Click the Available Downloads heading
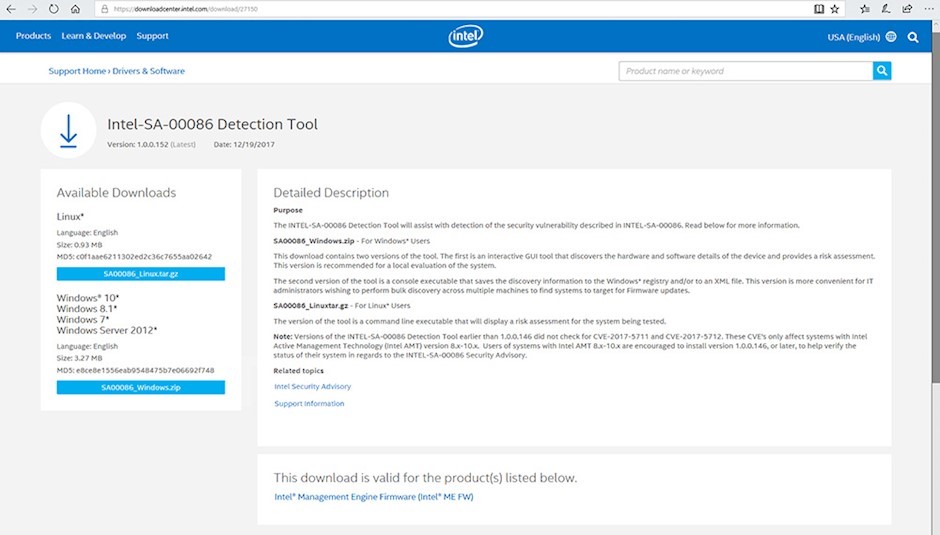Screen dimensions: 940x535 point(116,193)
